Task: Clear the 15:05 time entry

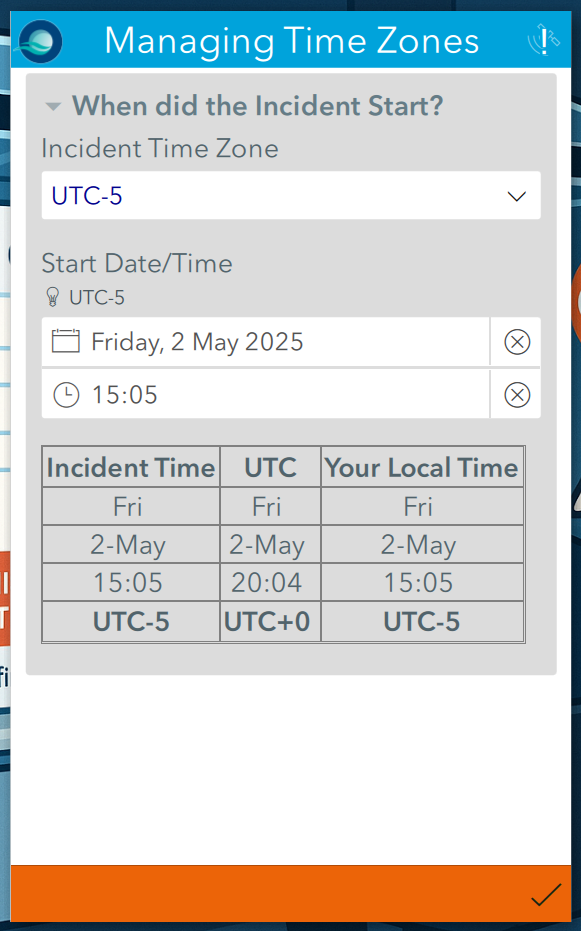Action: click(516, 394)
